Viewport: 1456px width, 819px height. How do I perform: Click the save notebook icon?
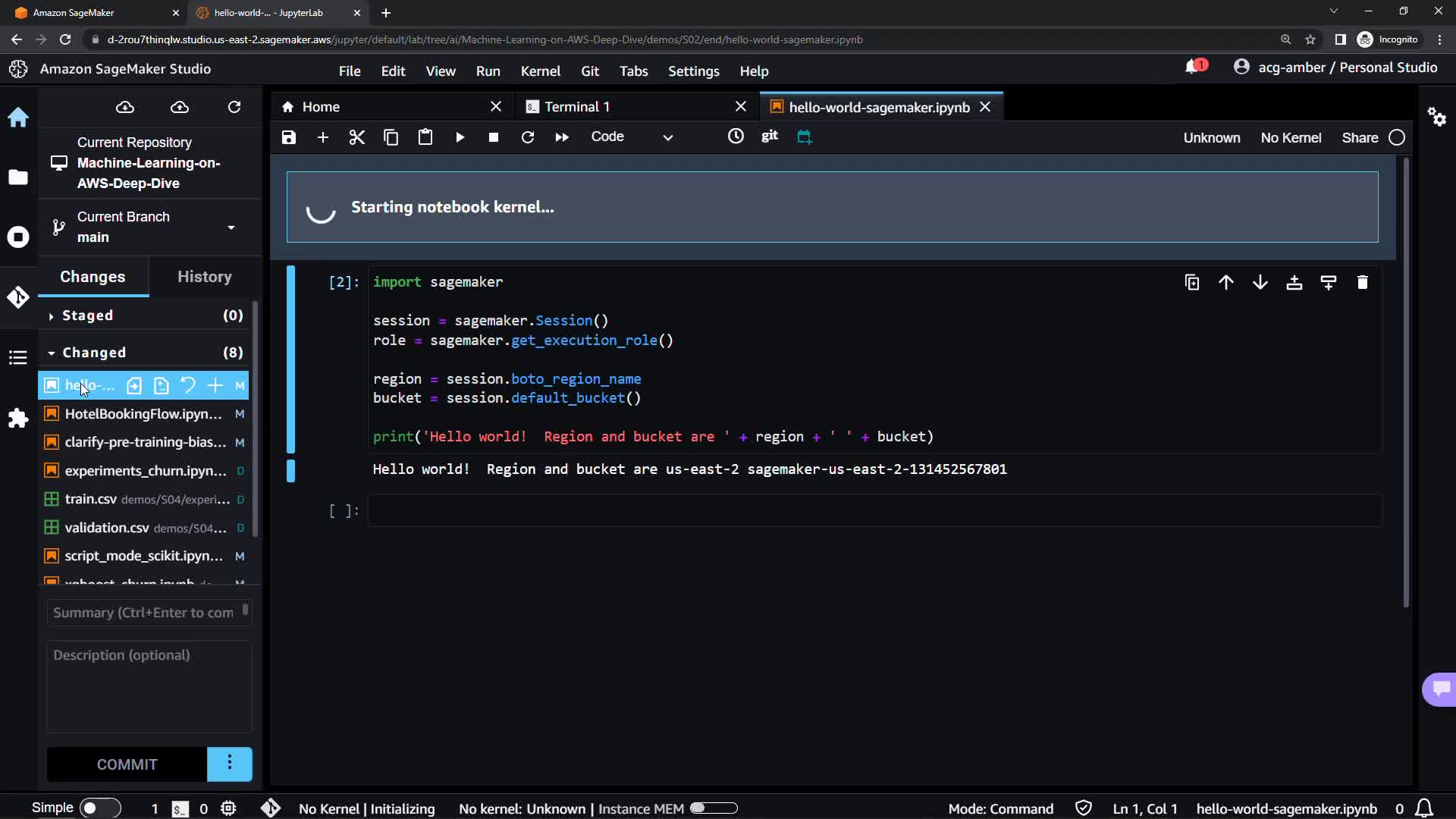coord(289,137)
